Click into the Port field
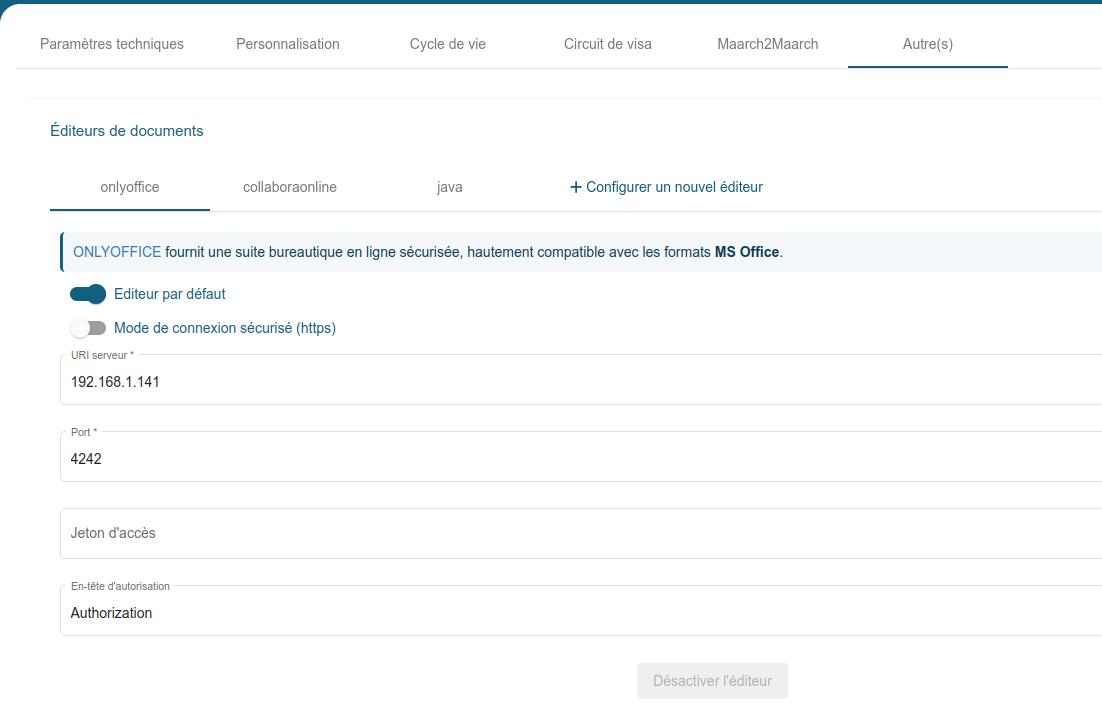The width and height of the screenshot is (1102, 709). 580,459
